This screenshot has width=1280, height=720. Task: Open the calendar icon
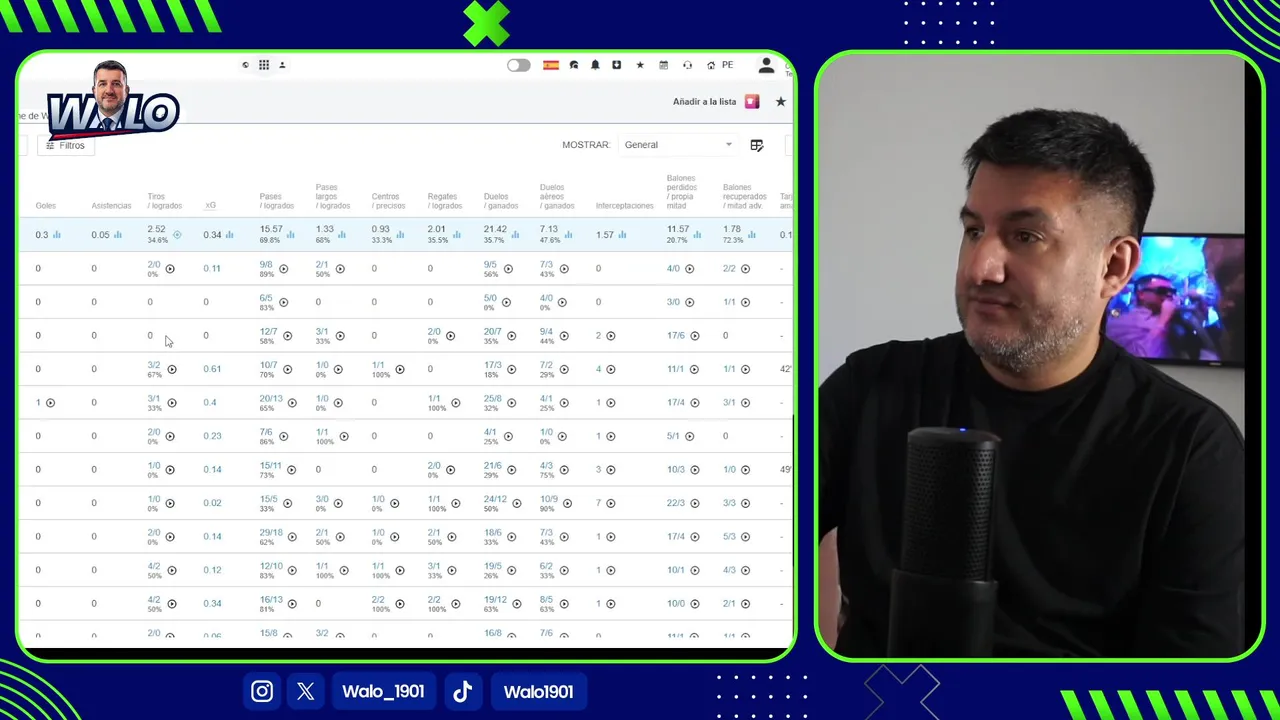(x=663, y=65)
